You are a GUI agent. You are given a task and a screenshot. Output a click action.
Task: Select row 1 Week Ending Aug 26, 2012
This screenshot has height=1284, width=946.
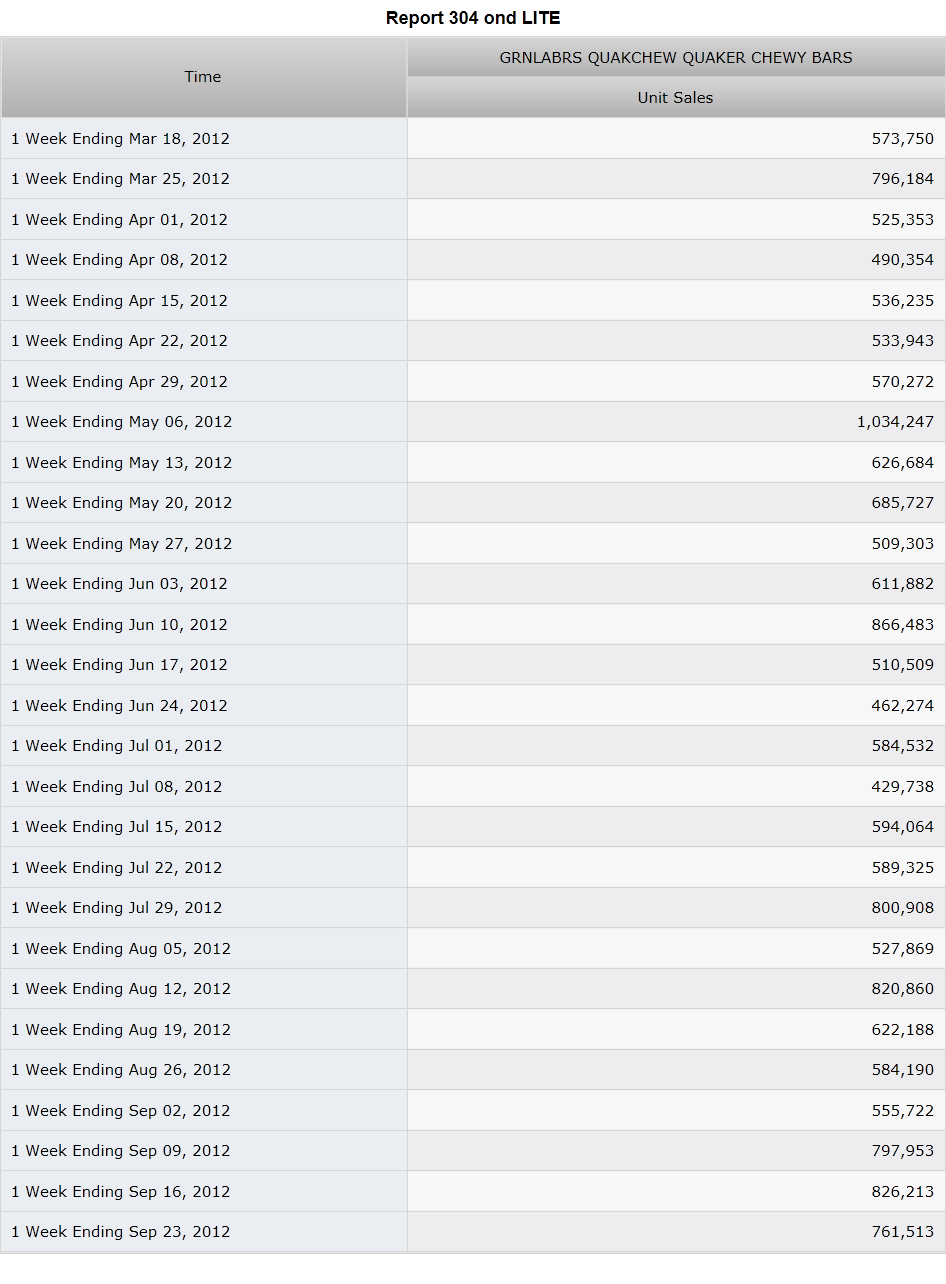click(473, 1070)
